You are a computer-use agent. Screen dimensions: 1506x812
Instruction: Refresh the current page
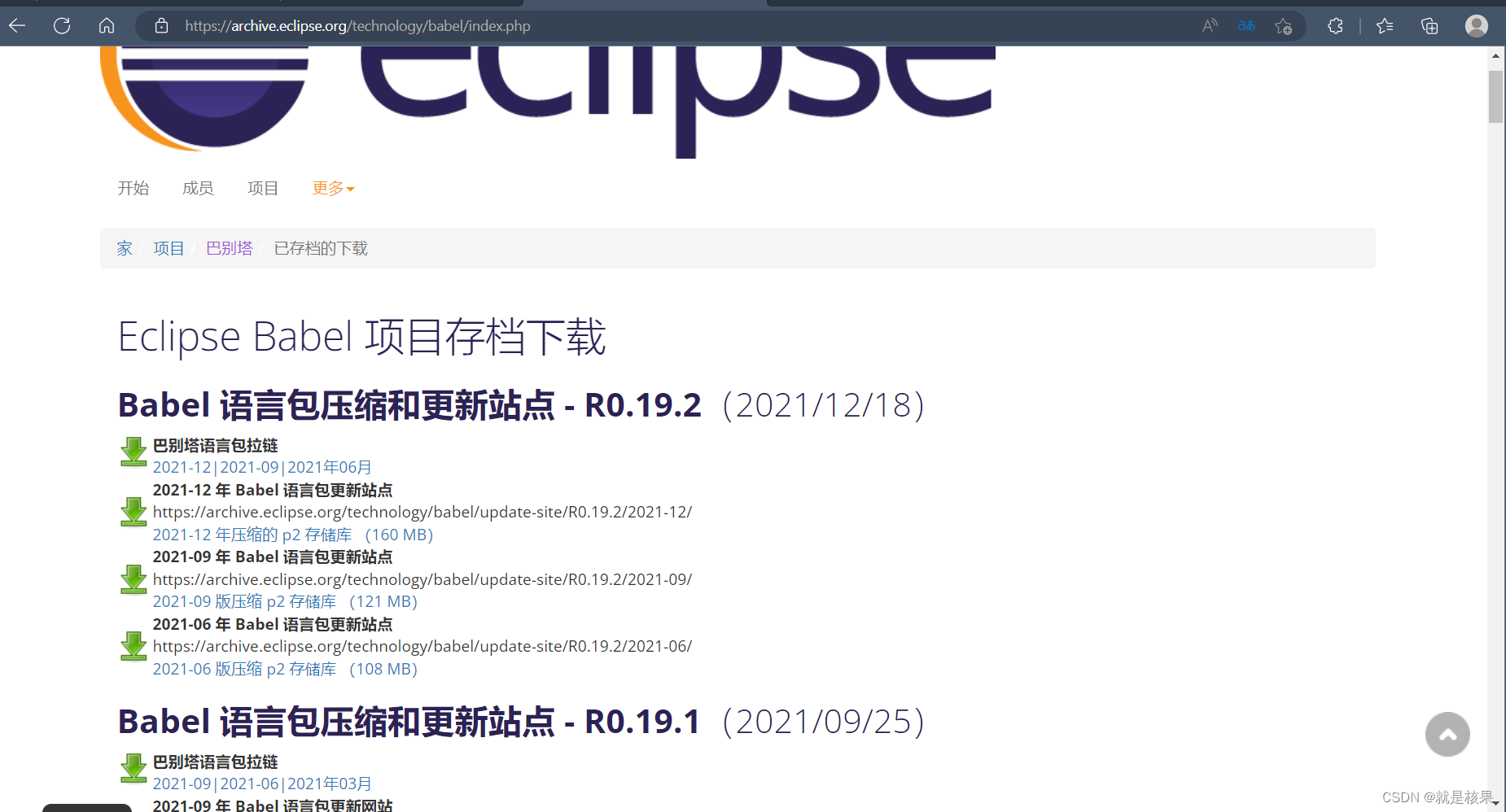[x=61, y=25]
